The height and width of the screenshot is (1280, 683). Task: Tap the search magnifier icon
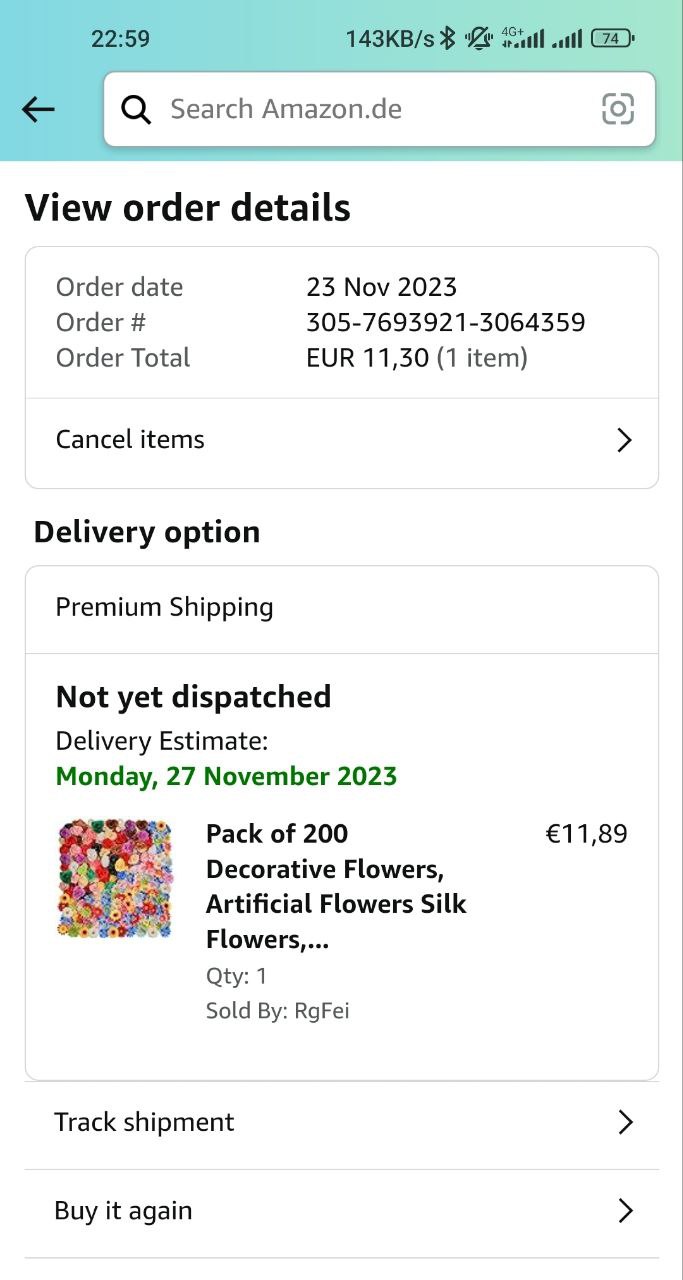coord(136,109)
